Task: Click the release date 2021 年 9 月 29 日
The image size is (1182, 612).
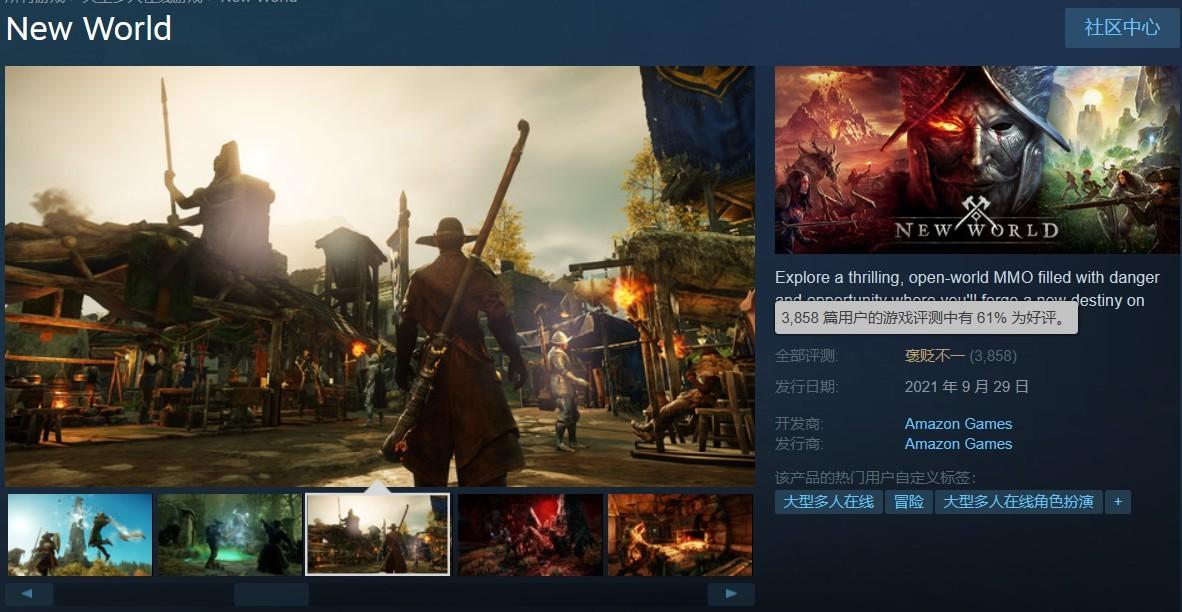Action: coord(966,387)
